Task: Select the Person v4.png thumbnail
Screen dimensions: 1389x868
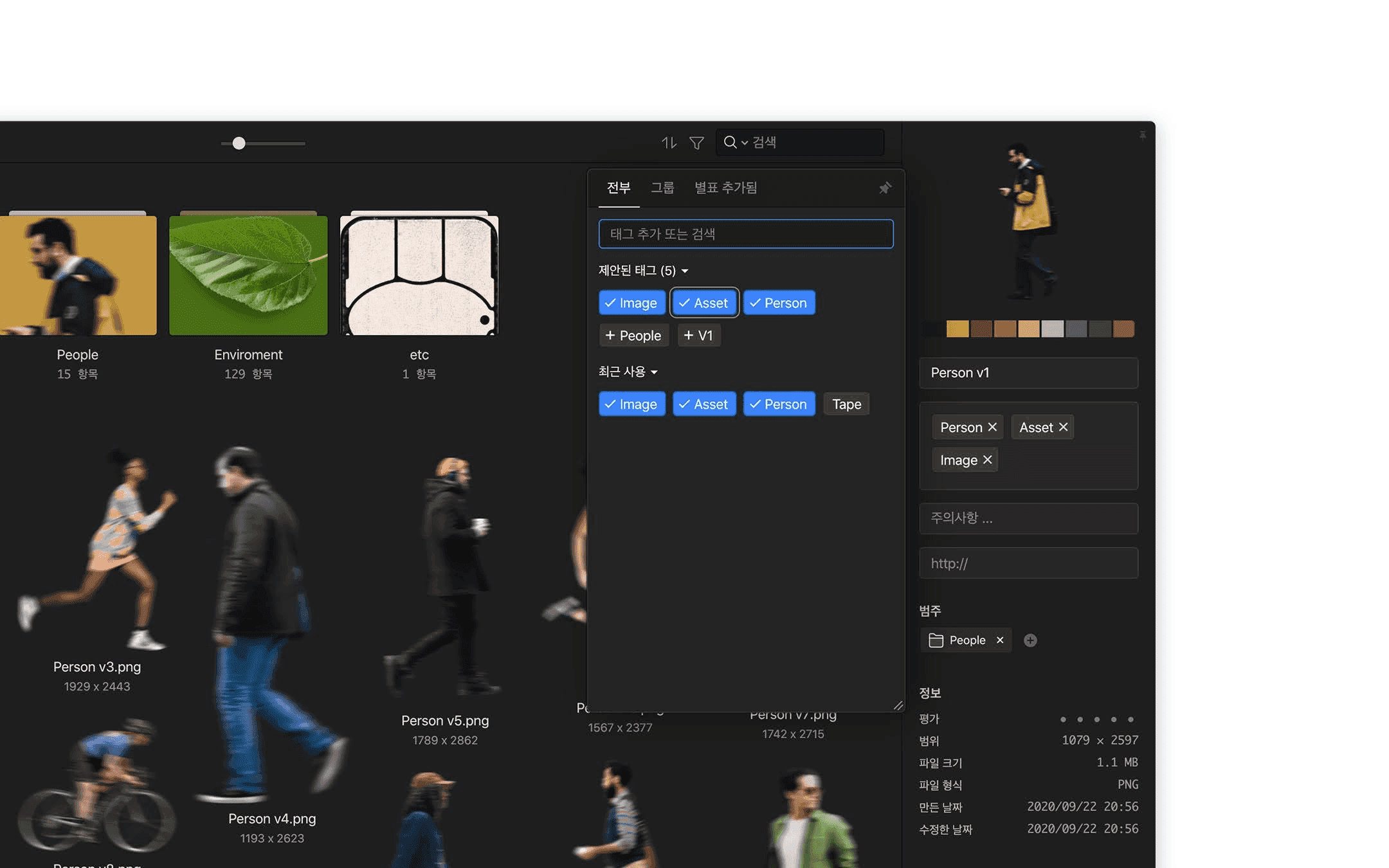Action: point(272,624)
